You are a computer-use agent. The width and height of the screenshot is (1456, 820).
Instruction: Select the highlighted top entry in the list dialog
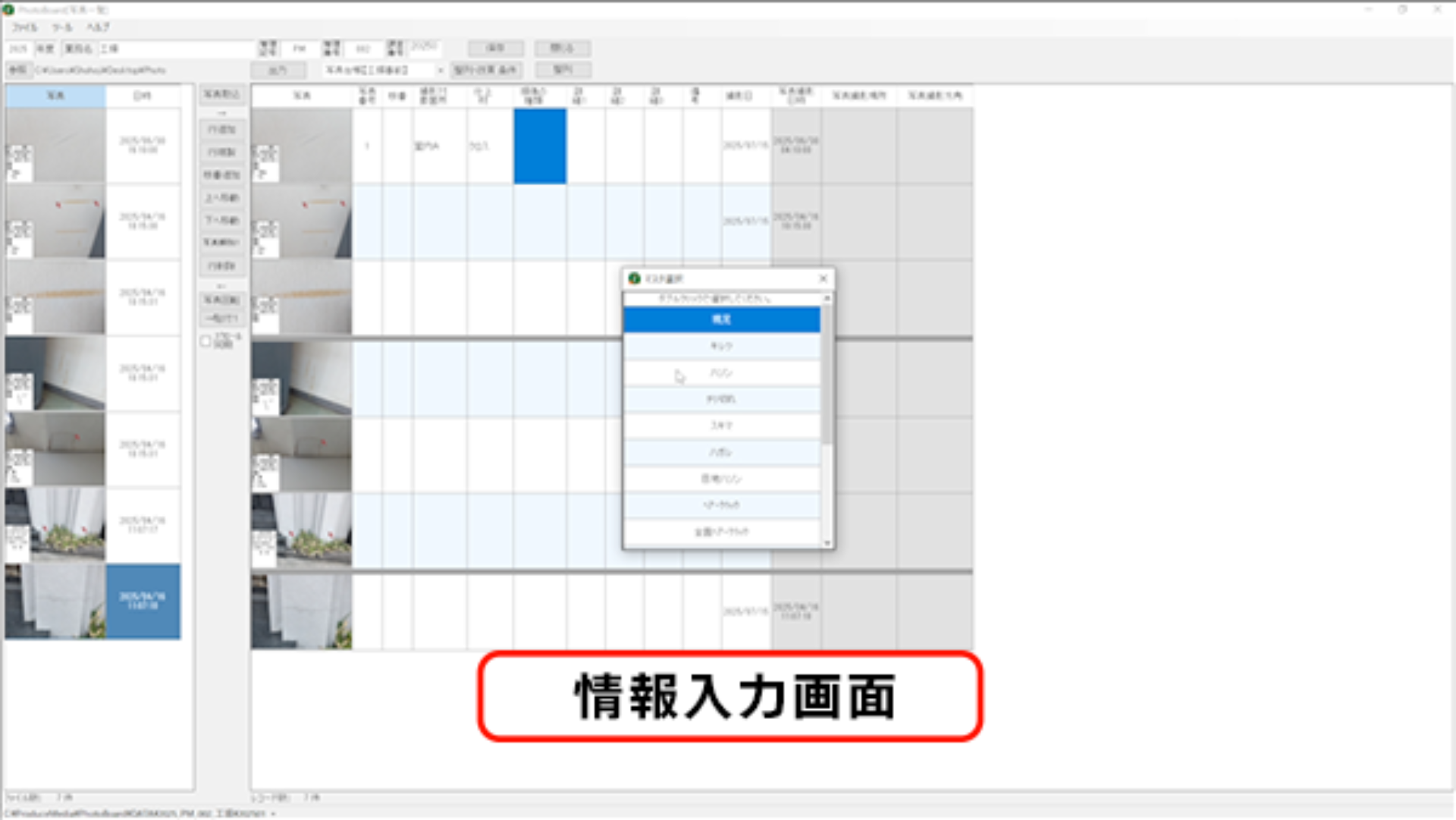tap(721, 319)
